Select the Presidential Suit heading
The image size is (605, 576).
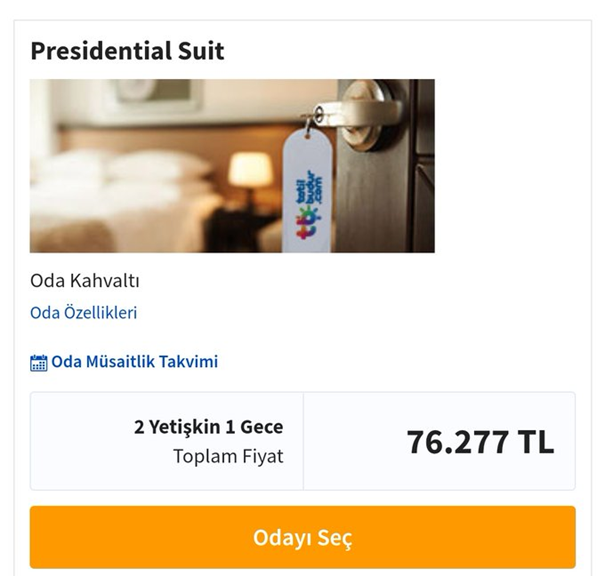pos(127,50)
